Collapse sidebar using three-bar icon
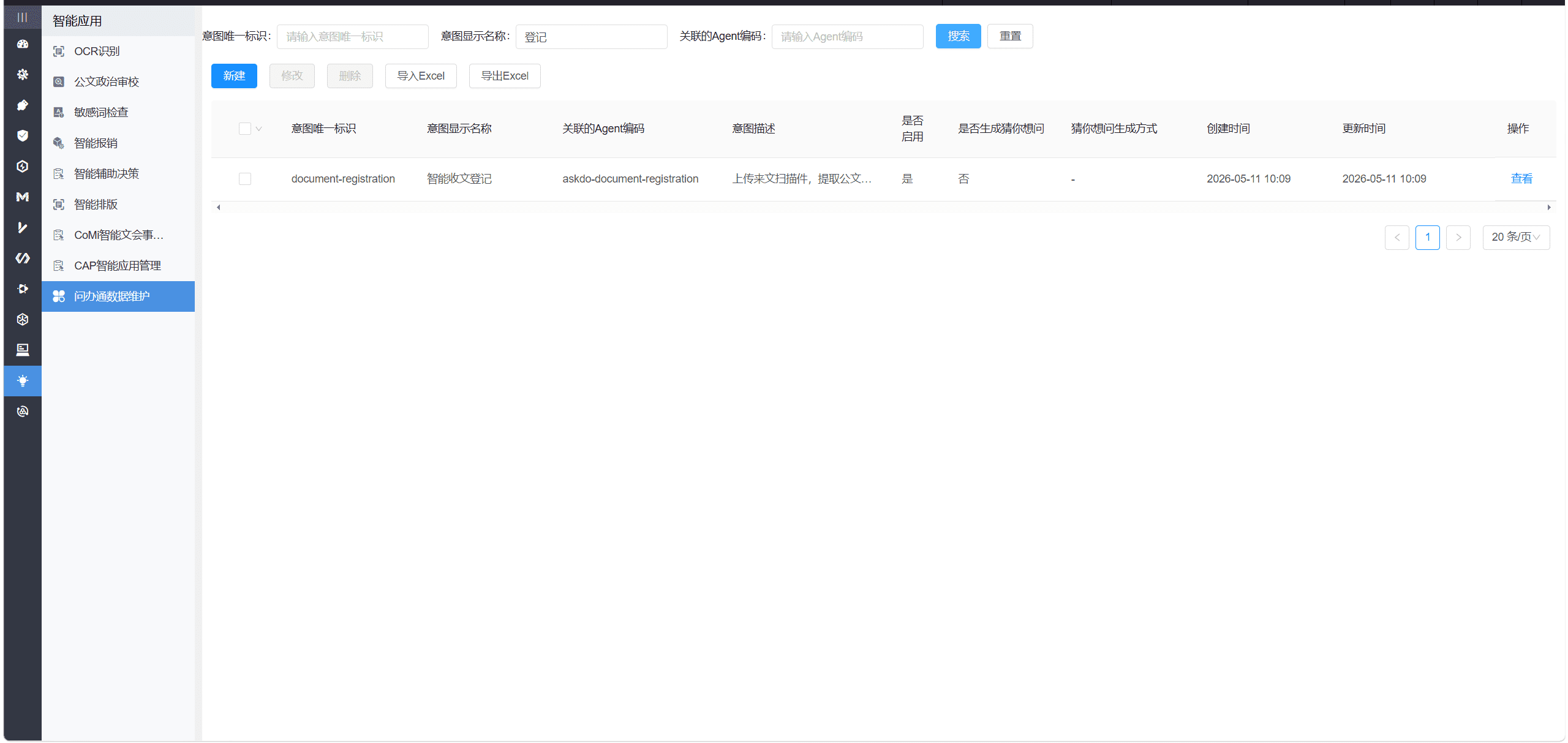This screenshot has width=1568, height=743. pyautogui.click(x=22, y=17)
